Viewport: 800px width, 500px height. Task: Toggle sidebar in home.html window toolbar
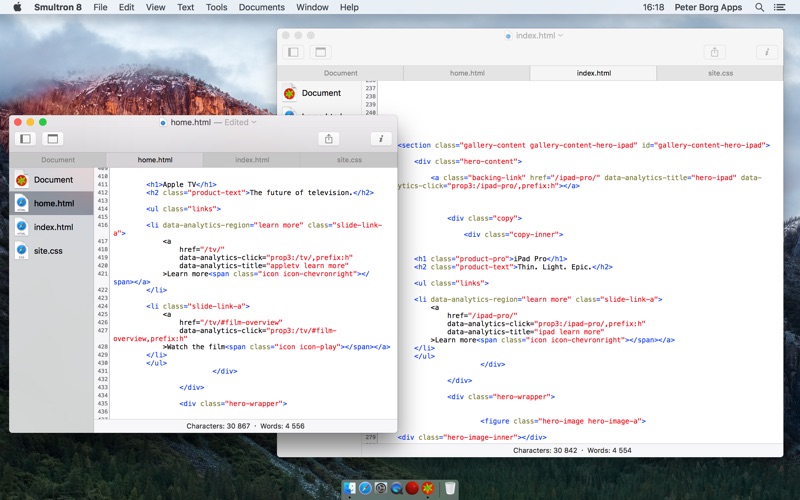tap(26, 139)
